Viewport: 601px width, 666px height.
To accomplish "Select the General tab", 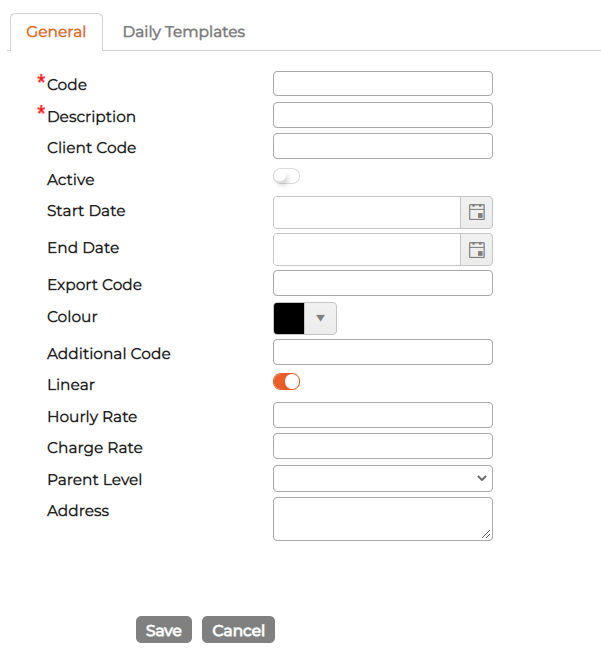I will coord(56,32).
